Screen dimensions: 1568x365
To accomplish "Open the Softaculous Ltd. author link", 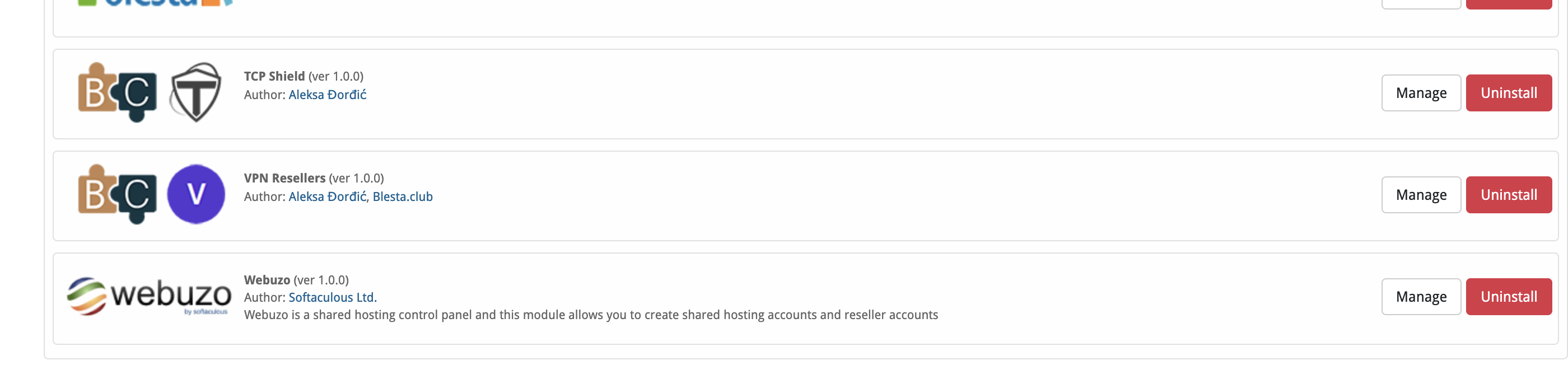I will (x=332, y=297).
